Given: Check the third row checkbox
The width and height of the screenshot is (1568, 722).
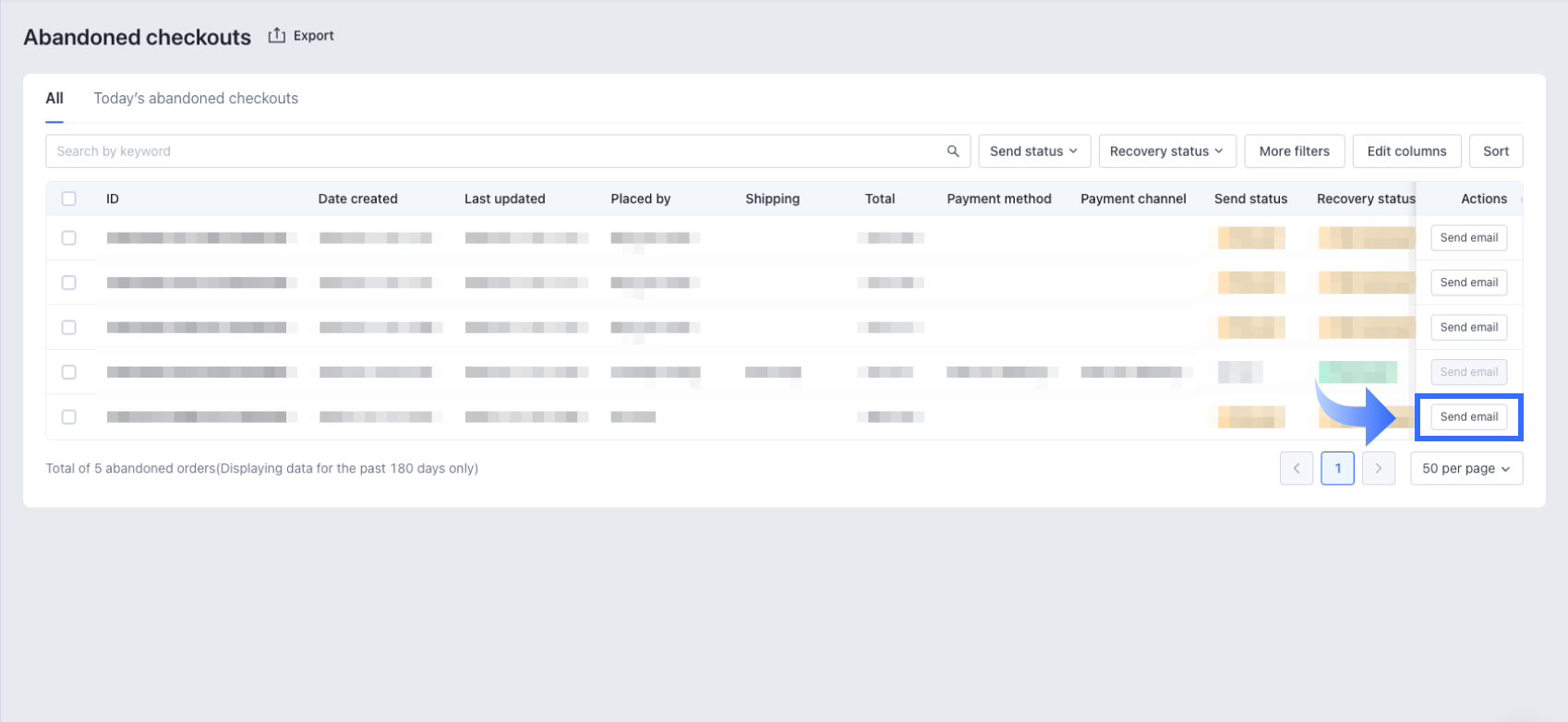Looking at the screenshot, I should point(69,328).
